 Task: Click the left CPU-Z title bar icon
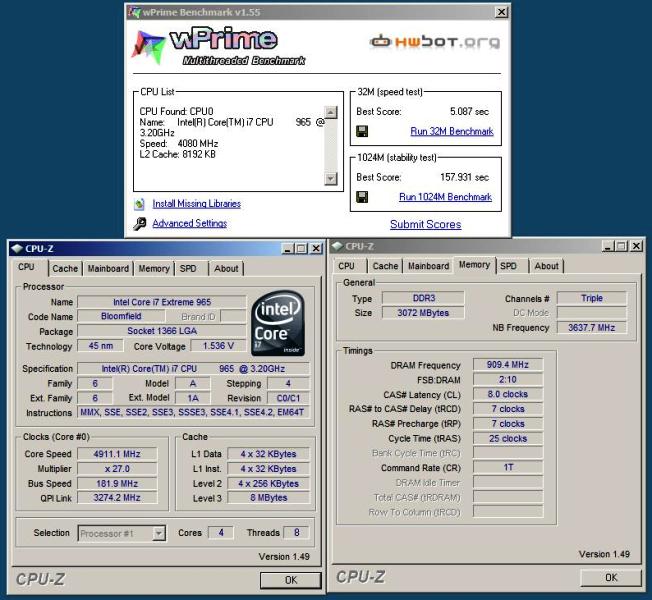tap(17, 249)
